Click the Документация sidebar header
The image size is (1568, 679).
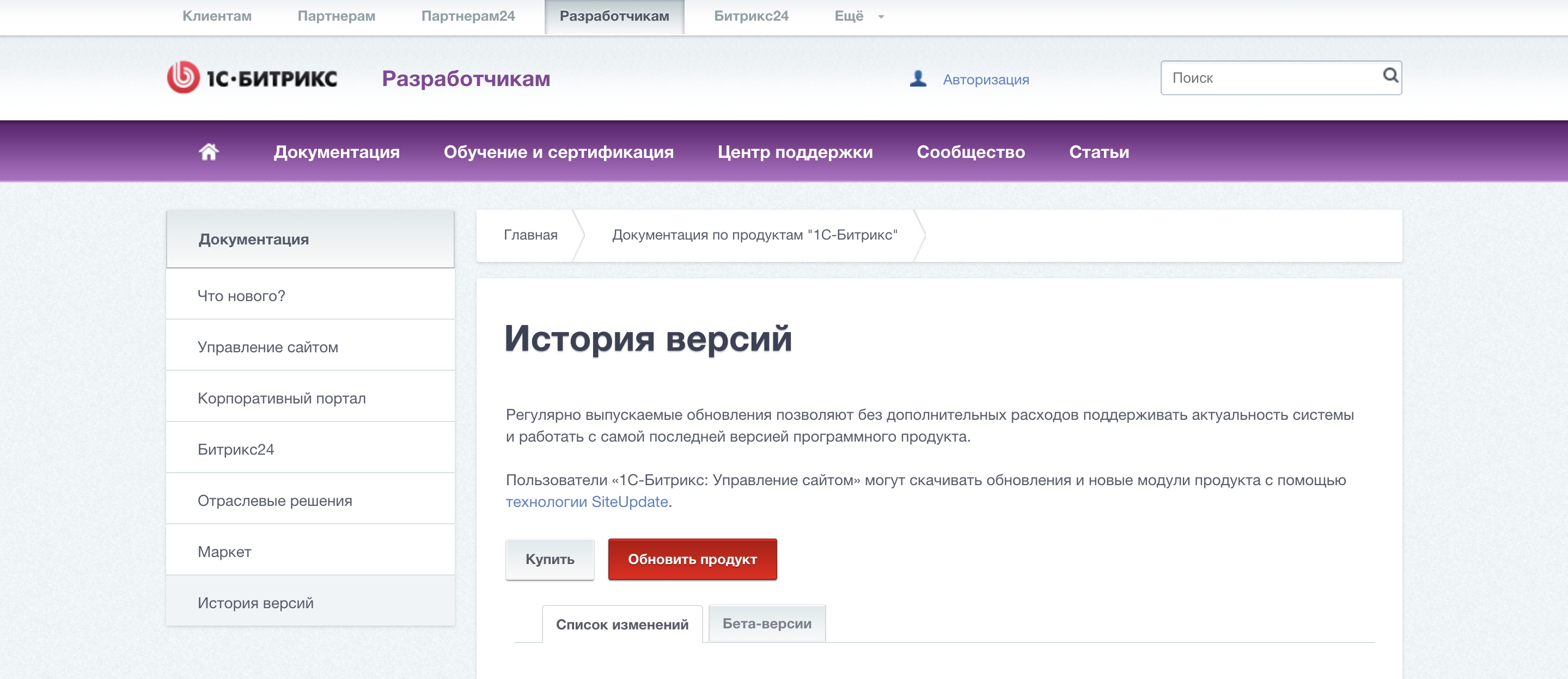click(x=310, y=239)
